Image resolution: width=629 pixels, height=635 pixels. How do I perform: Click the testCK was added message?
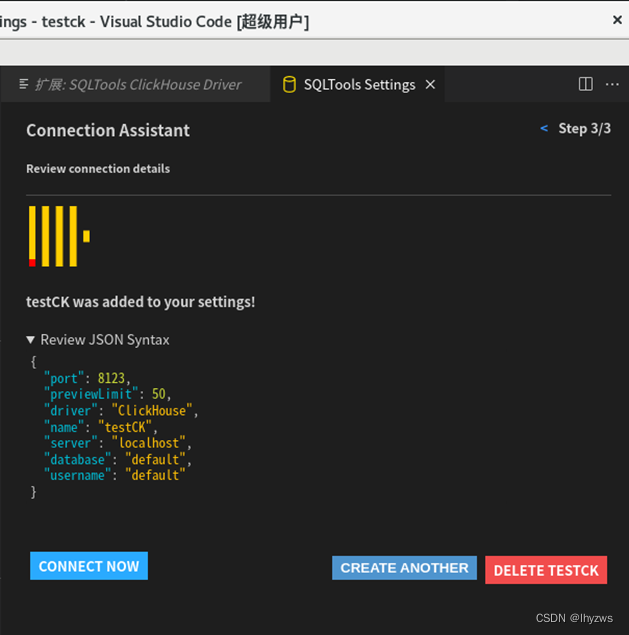click(141, 302)
